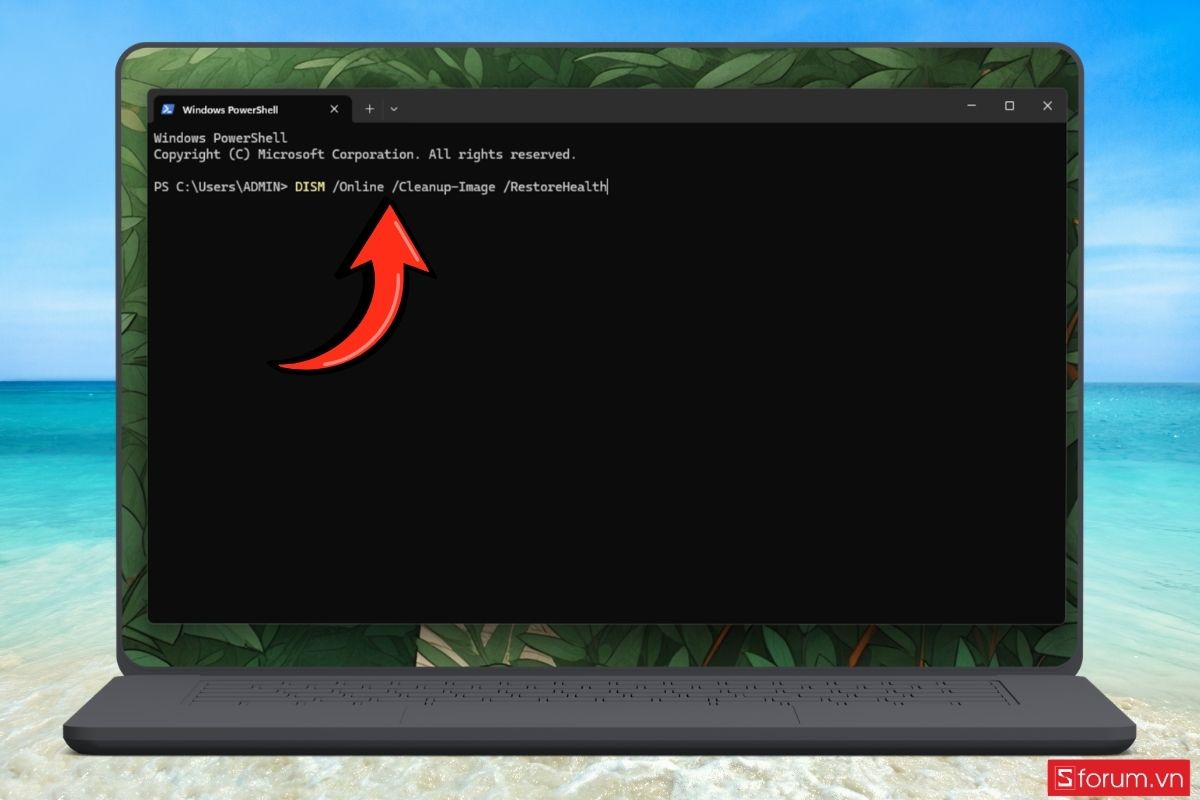This screenshot has height=800, width=1200.
Task: Click the /Online parameter text
Action: pos(359,187)
